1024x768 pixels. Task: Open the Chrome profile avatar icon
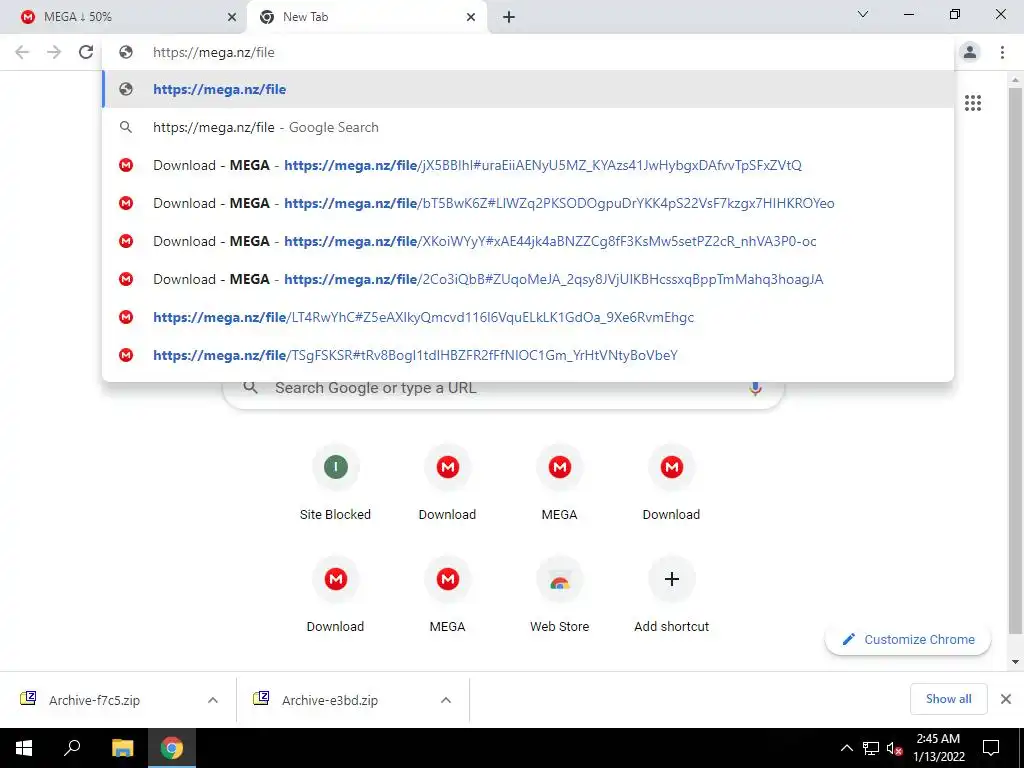[970, 52]
